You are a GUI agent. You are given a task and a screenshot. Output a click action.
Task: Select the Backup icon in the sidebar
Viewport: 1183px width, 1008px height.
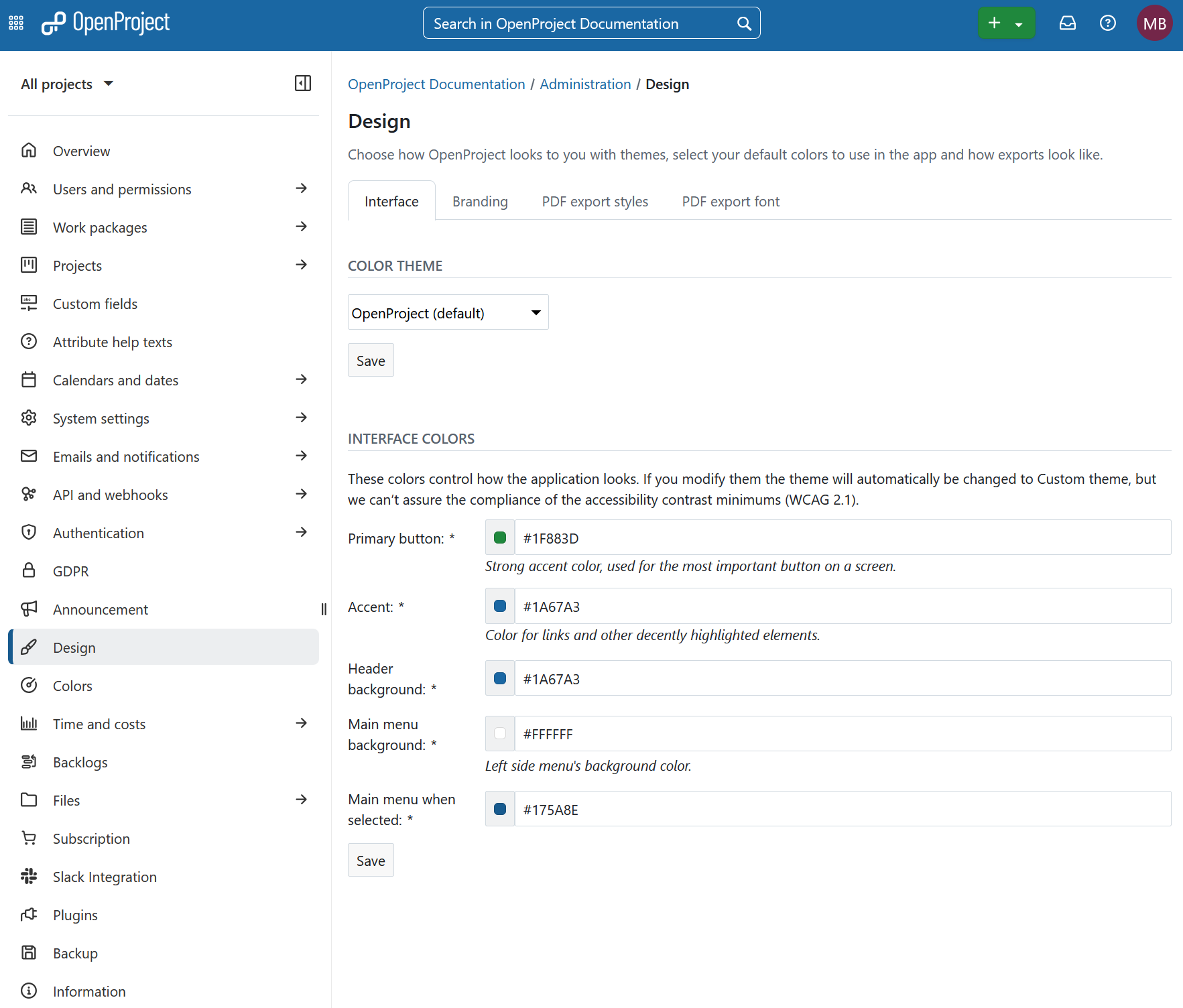point(29,952)
